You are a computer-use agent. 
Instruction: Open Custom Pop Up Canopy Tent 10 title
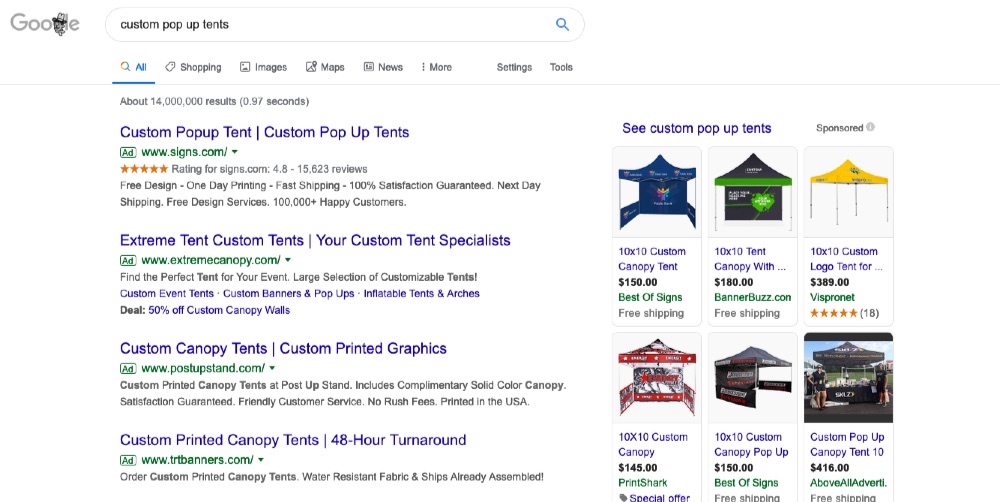point(847,445)
